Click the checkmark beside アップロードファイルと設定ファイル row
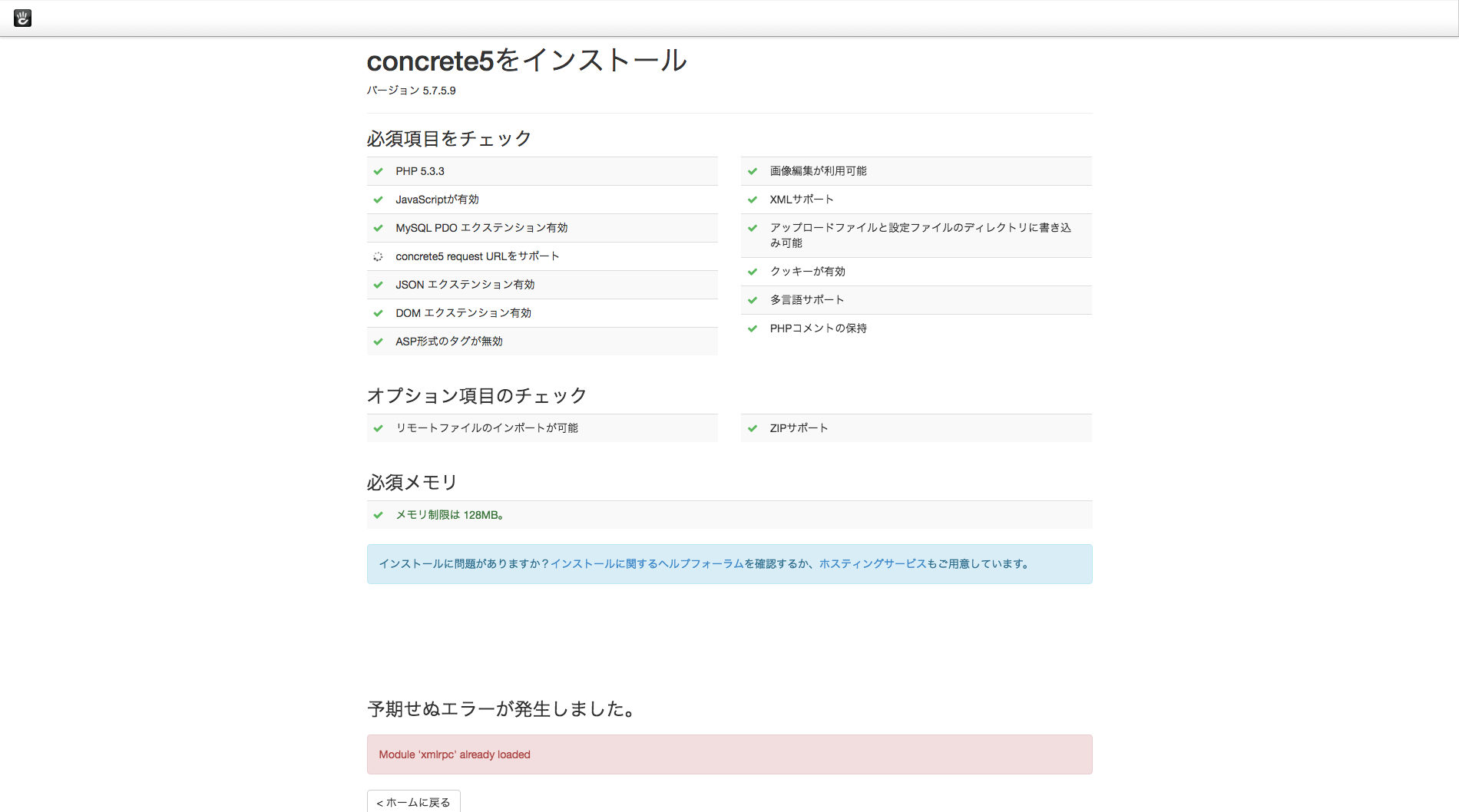The height and width of the screenshot is (812, 1459). 753,228
